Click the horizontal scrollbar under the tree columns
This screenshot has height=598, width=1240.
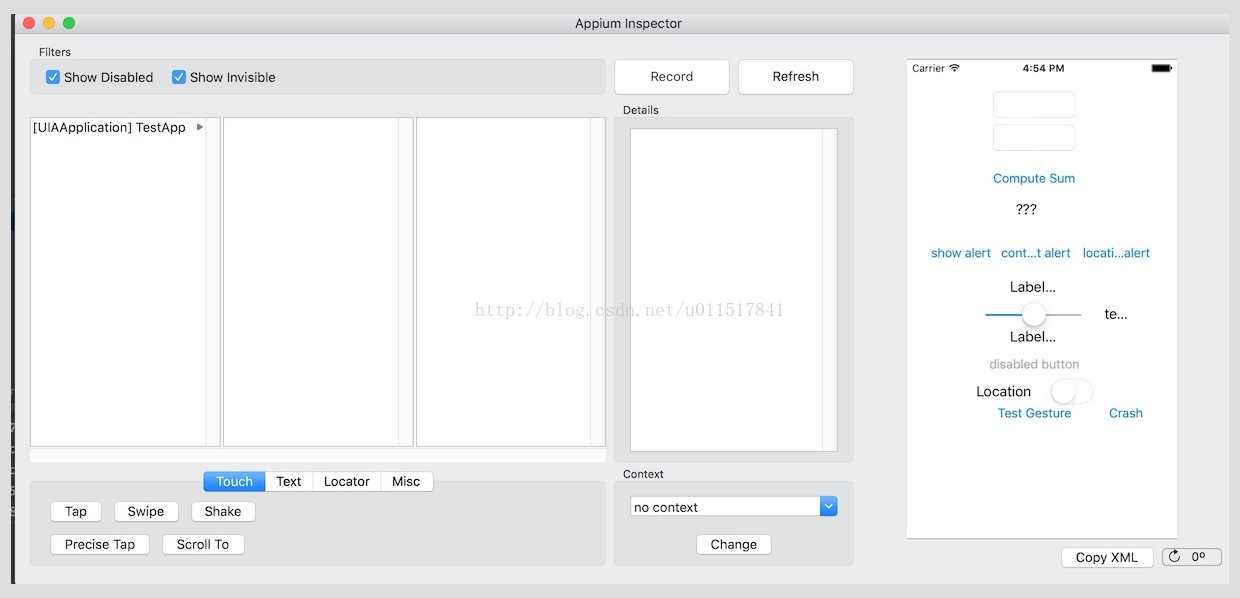click(x=318, y=455)
